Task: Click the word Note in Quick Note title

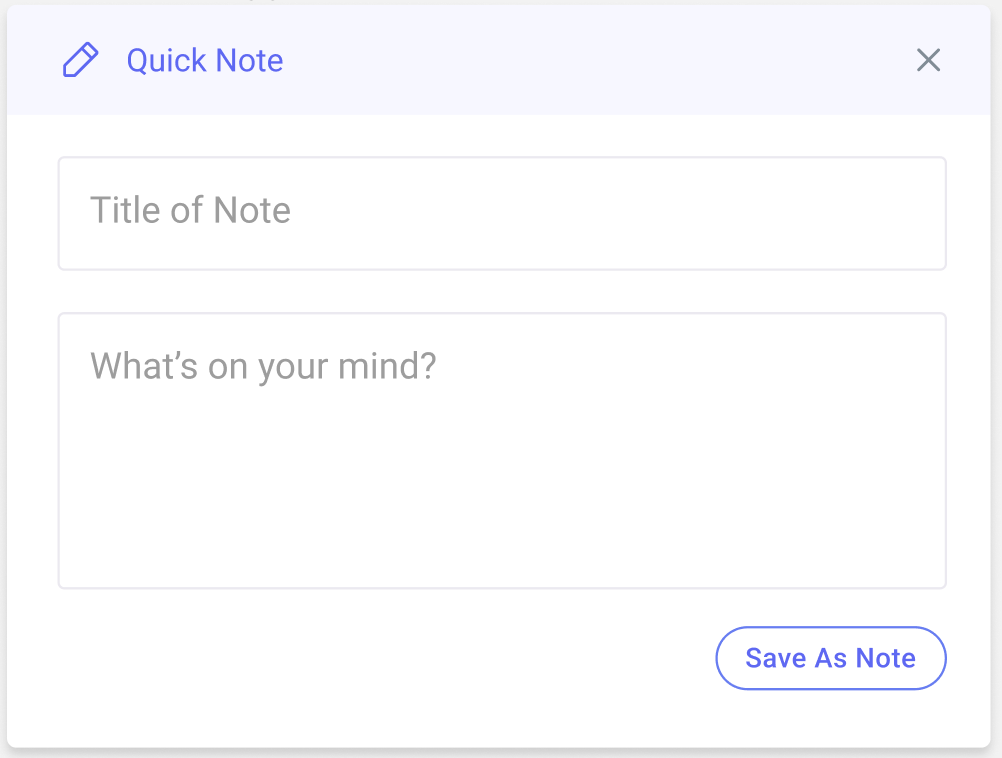Action: 249,61
